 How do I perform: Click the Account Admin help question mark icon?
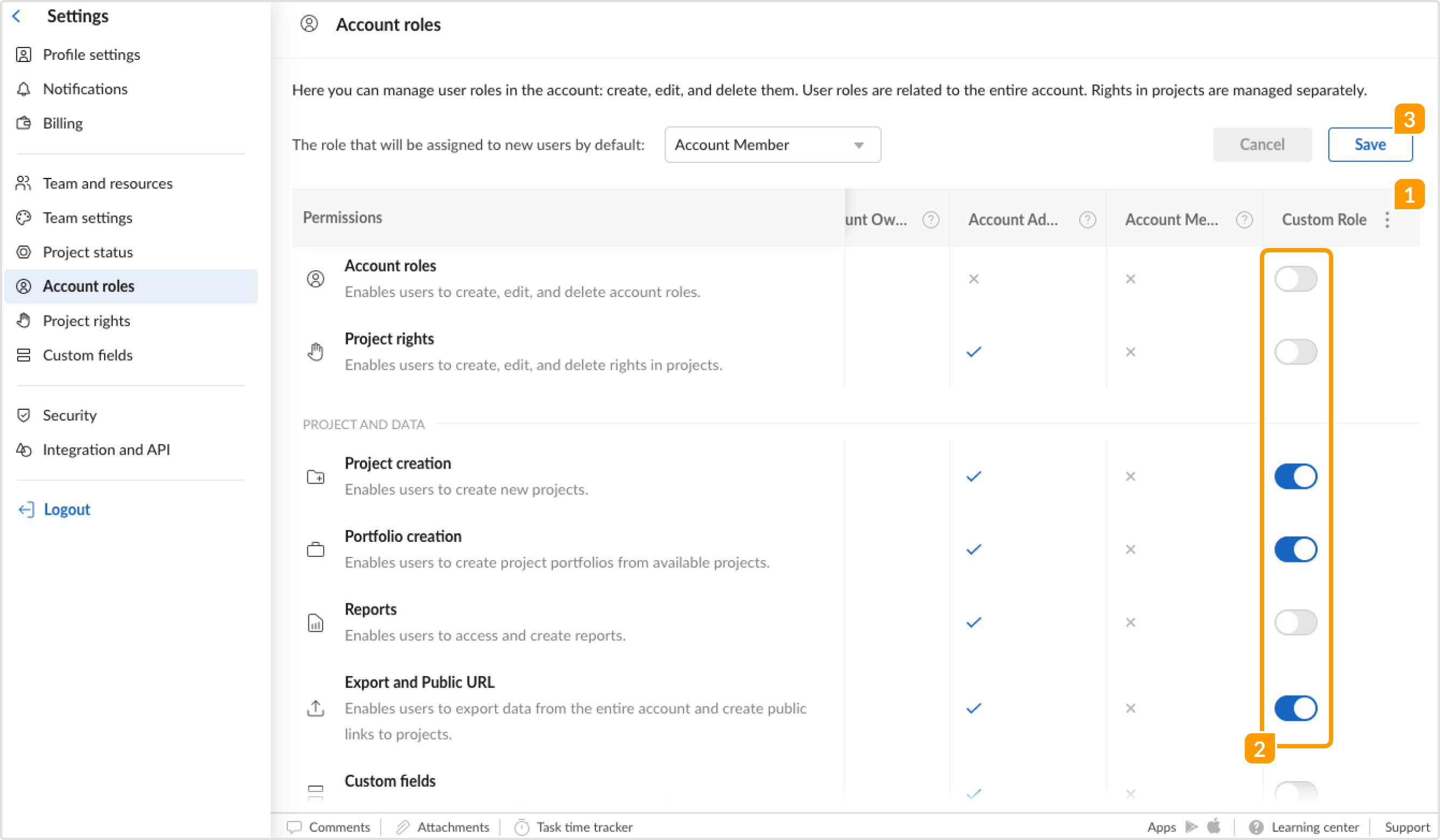coord(1087,220)
